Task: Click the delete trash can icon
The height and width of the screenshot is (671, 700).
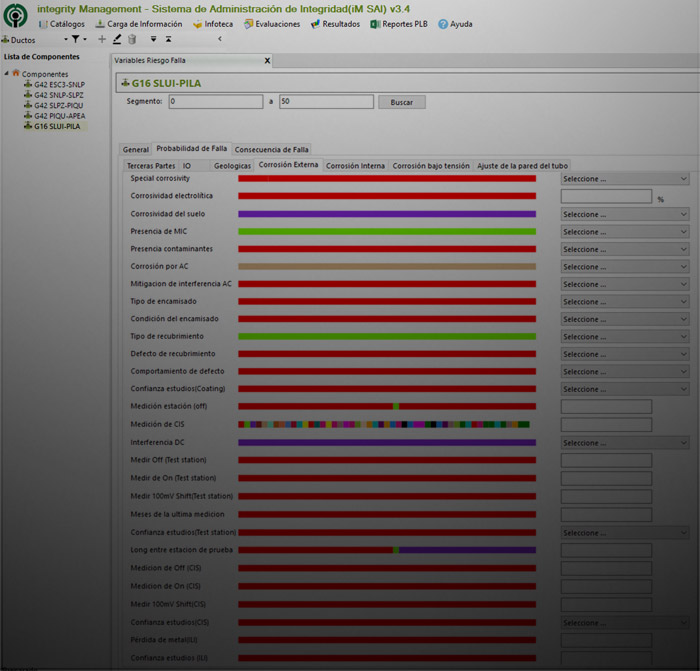Action: (132, 39)
